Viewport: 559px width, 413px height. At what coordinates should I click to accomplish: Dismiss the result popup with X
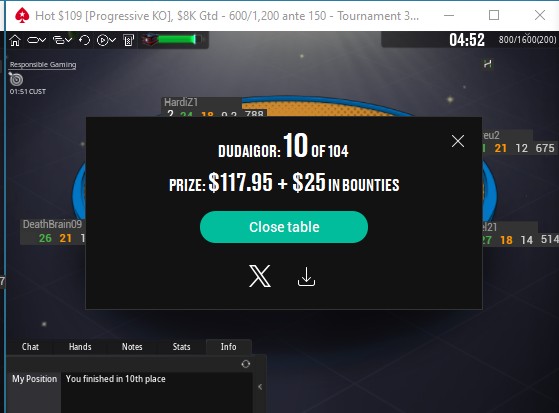458,141
